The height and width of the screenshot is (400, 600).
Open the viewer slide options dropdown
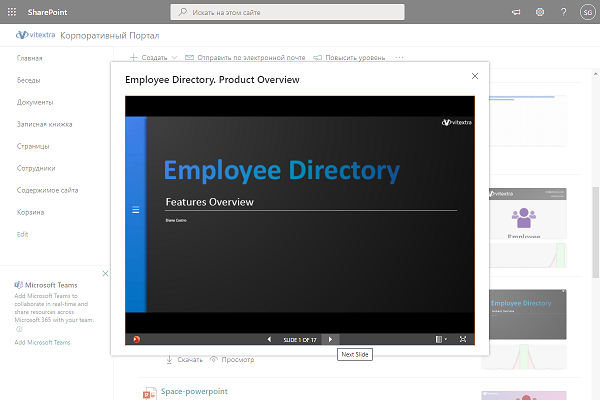point(441,339)
